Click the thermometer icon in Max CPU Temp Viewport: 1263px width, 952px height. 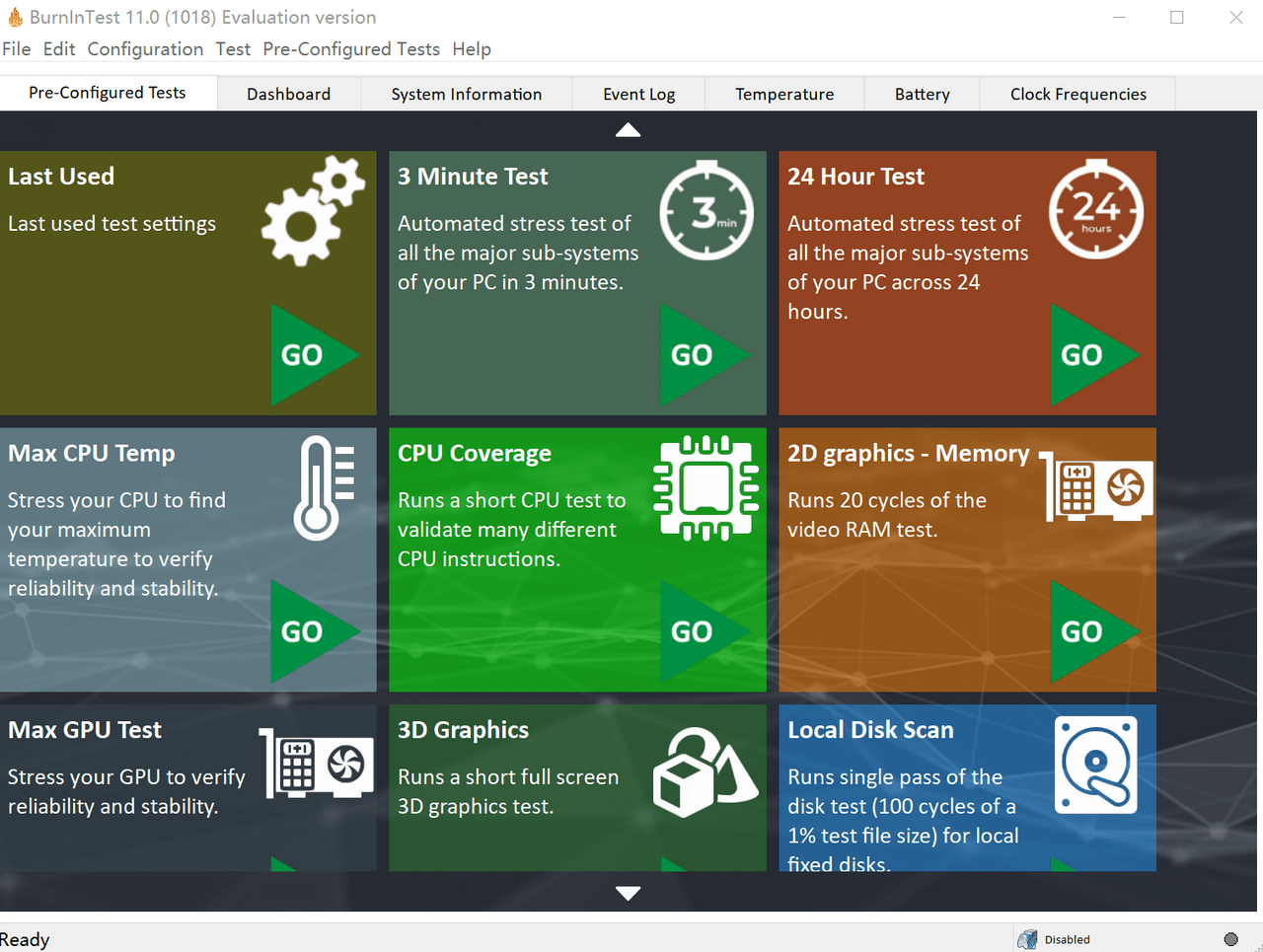pos(322,488)
